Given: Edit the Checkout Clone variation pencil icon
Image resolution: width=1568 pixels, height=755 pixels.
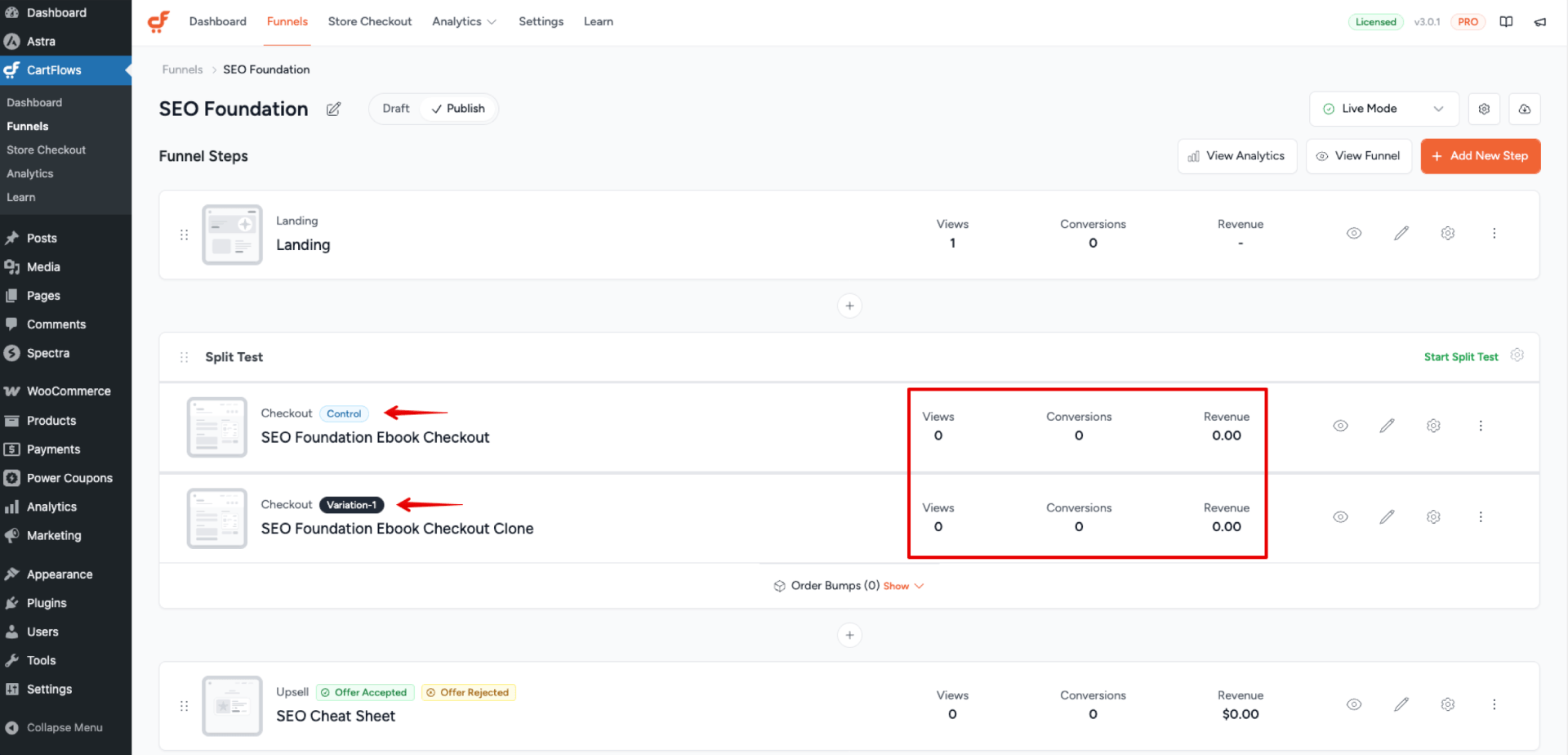Looking at the screenshot, I should click(1387, 517).
